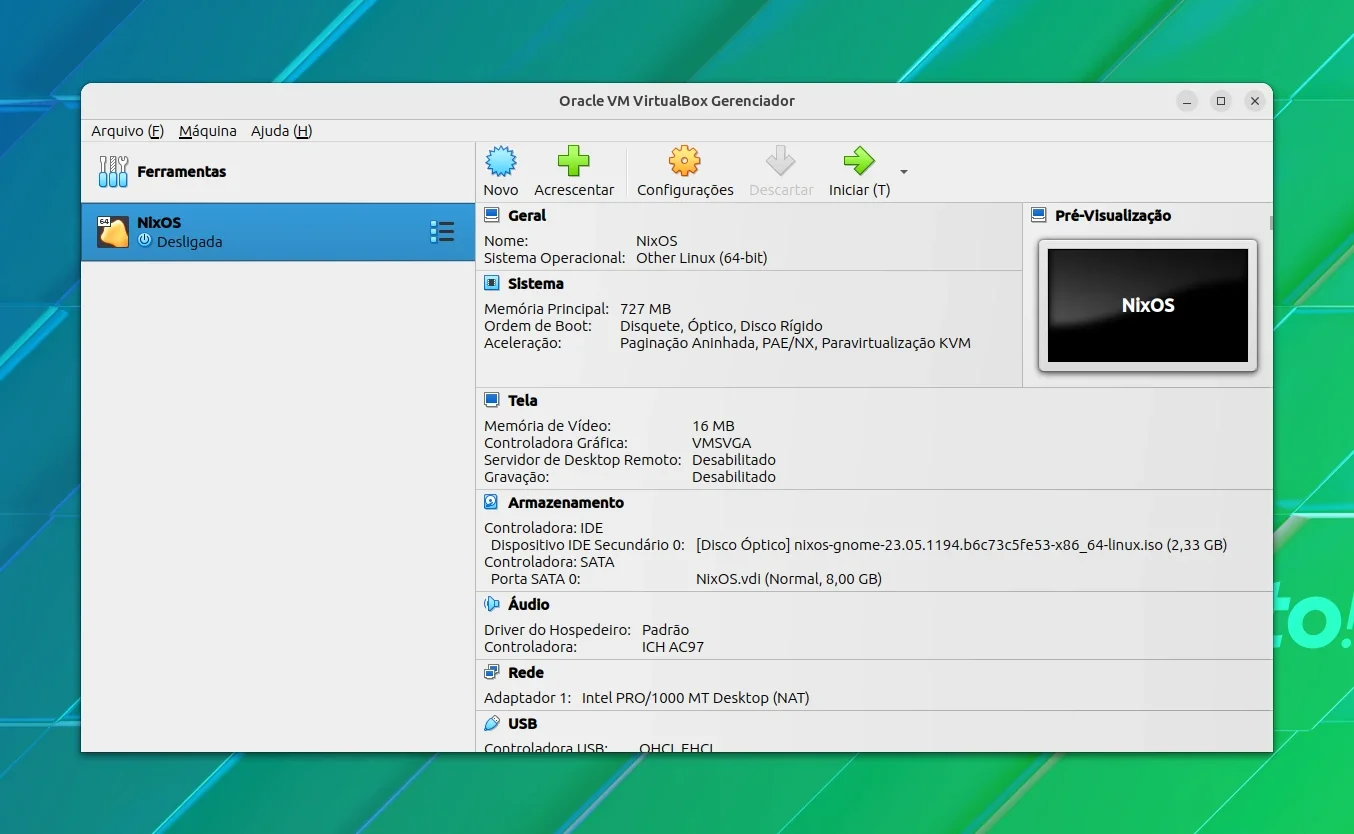1354x834 pixels.
Task: Click the Armazenamento section disk icon
Action: click(x=491, y=502)
